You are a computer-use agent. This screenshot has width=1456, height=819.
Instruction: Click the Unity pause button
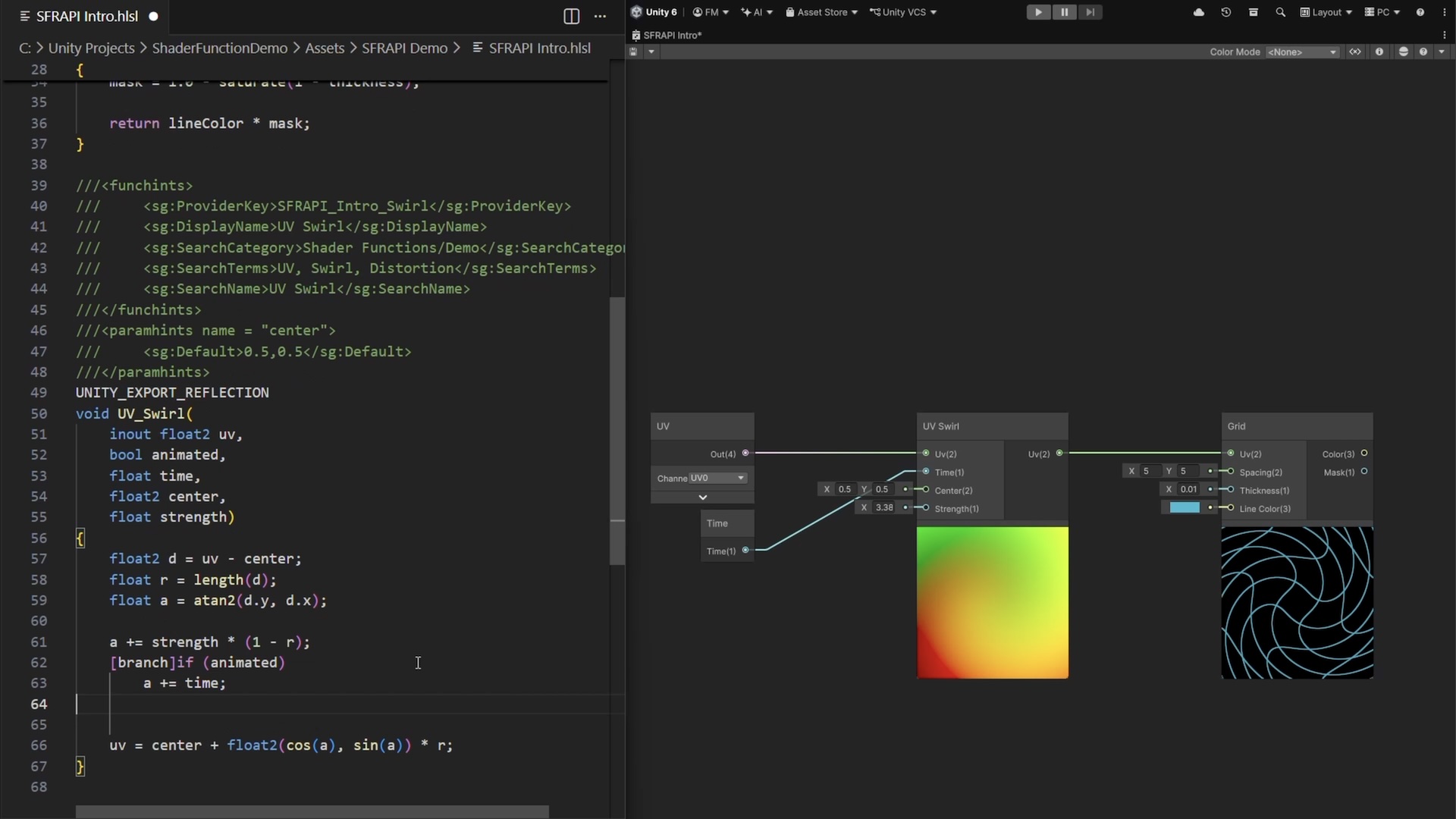coord(1064,12)
